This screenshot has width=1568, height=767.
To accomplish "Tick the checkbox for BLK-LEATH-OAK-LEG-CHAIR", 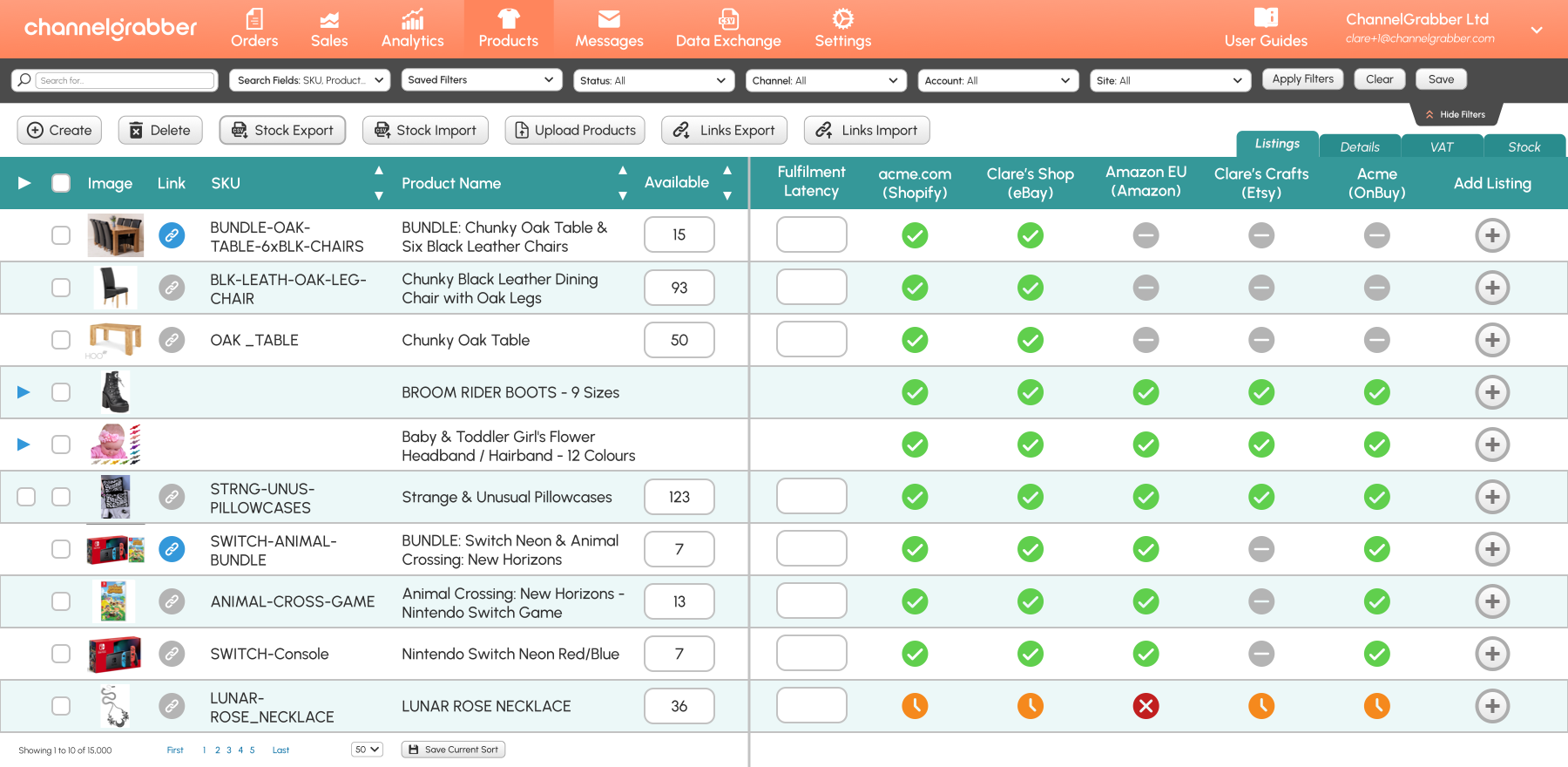I will [x=61, y=288].
